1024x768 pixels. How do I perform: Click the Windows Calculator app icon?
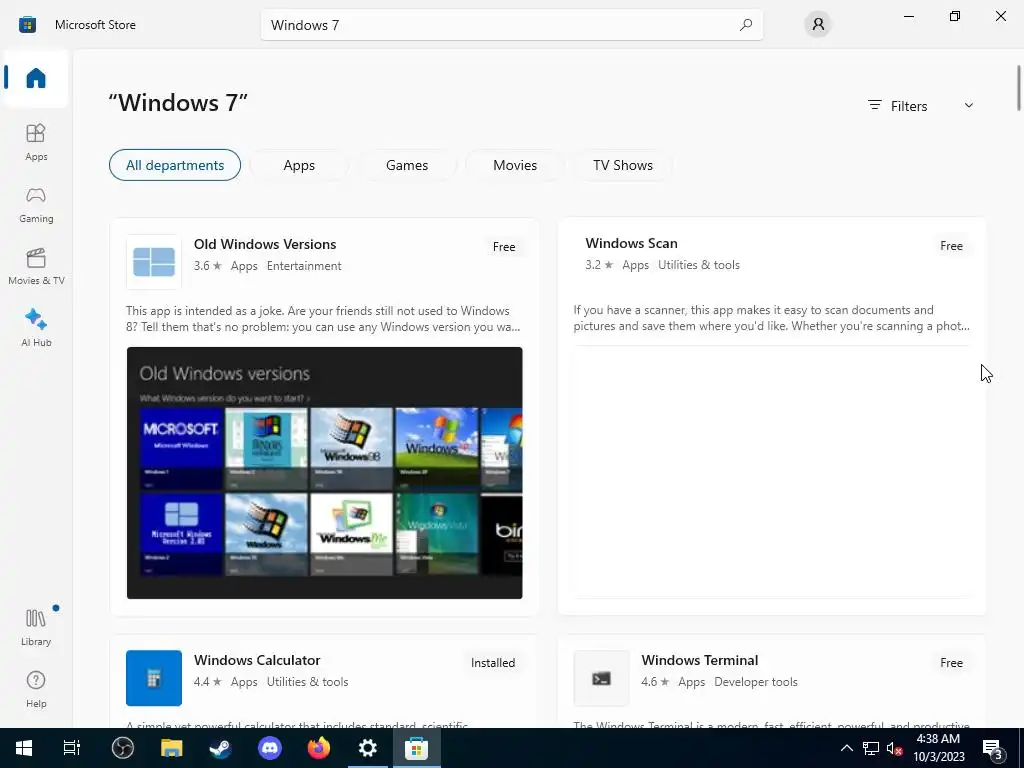[x=153, y=678]
